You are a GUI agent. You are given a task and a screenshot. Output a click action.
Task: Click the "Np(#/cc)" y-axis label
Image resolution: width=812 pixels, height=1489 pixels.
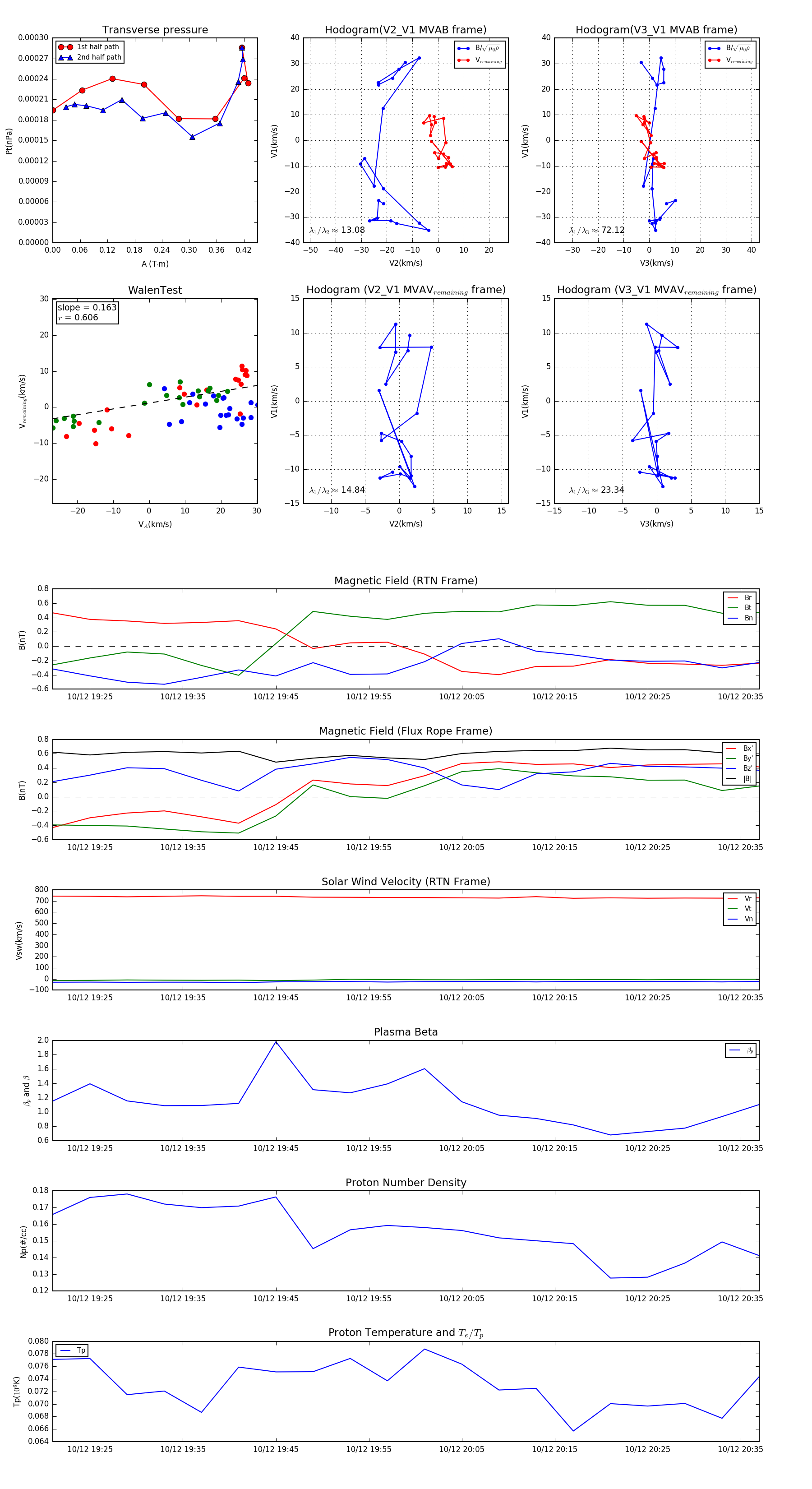click(x=23, y=1241)
